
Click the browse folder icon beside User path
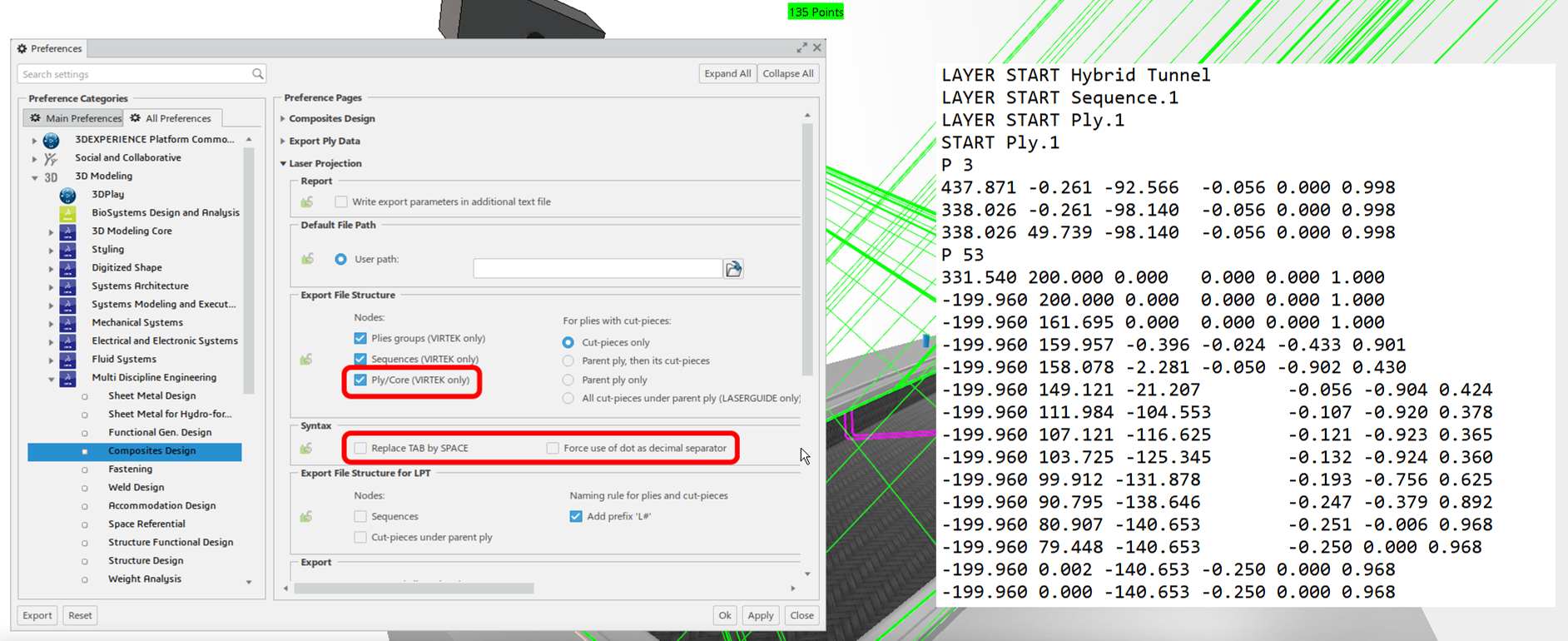733,269
